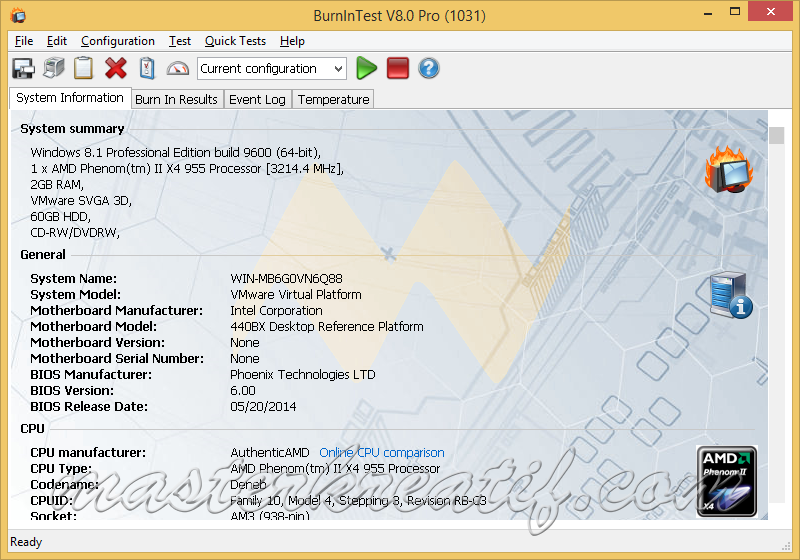Click the 60GB HDD summary line

pos(60,217)
